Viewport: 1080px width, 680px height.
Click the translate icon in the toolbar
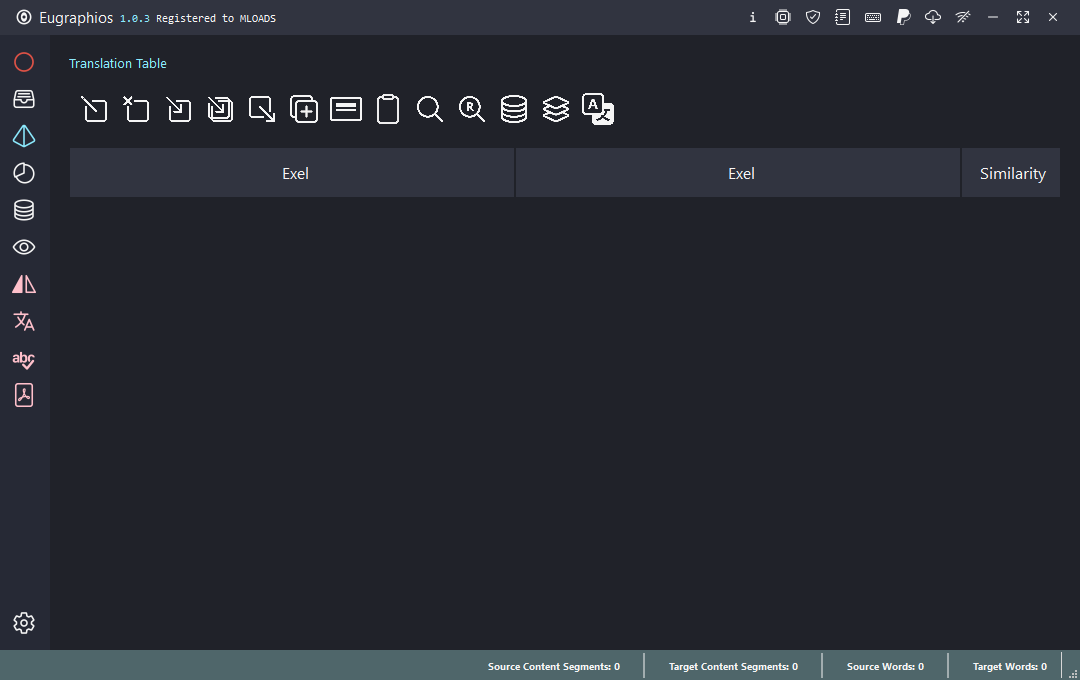[x=598, y=109]
